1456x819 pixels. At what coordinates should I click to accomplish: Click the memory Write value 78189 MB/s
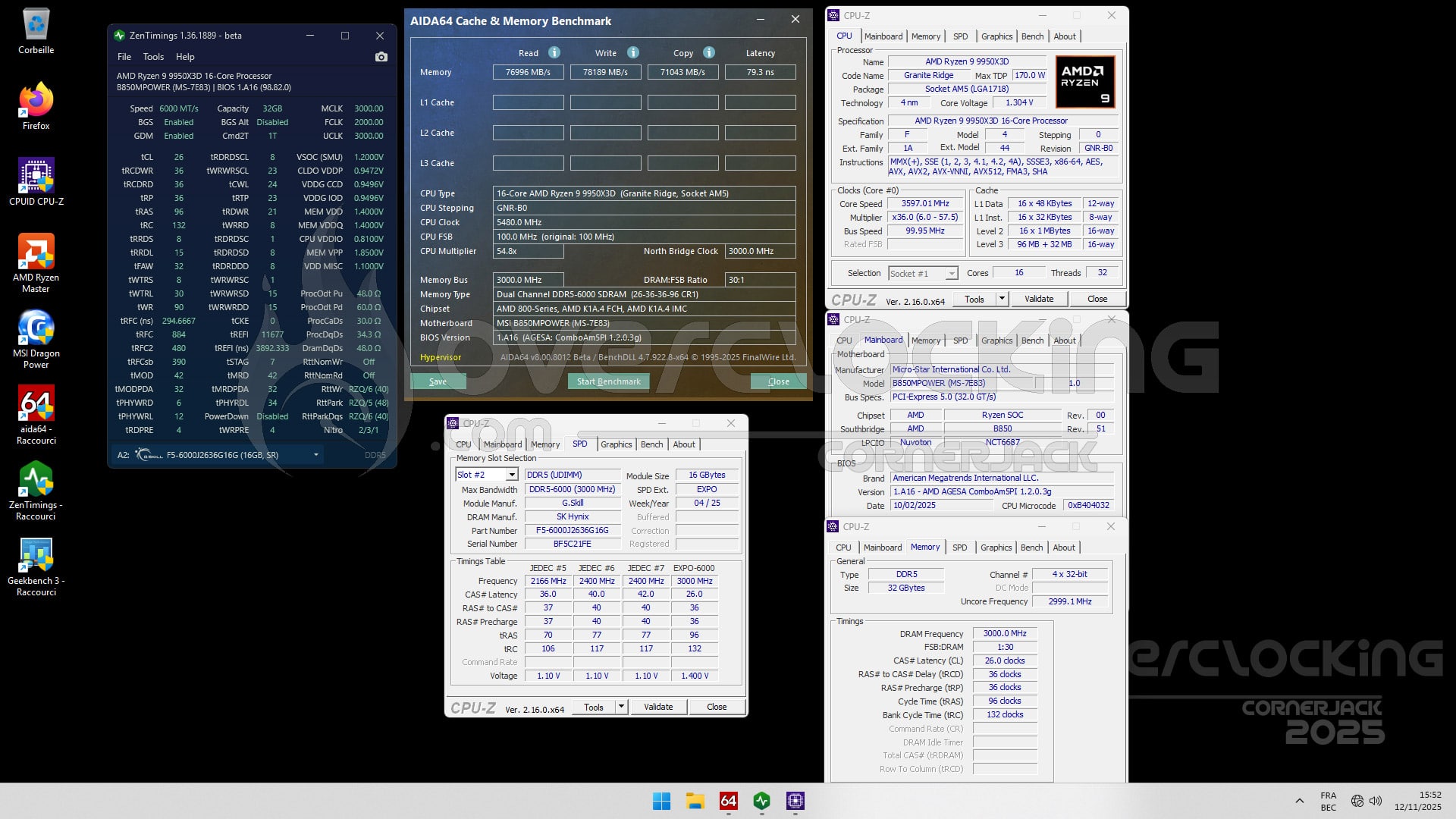coord(605,72)
